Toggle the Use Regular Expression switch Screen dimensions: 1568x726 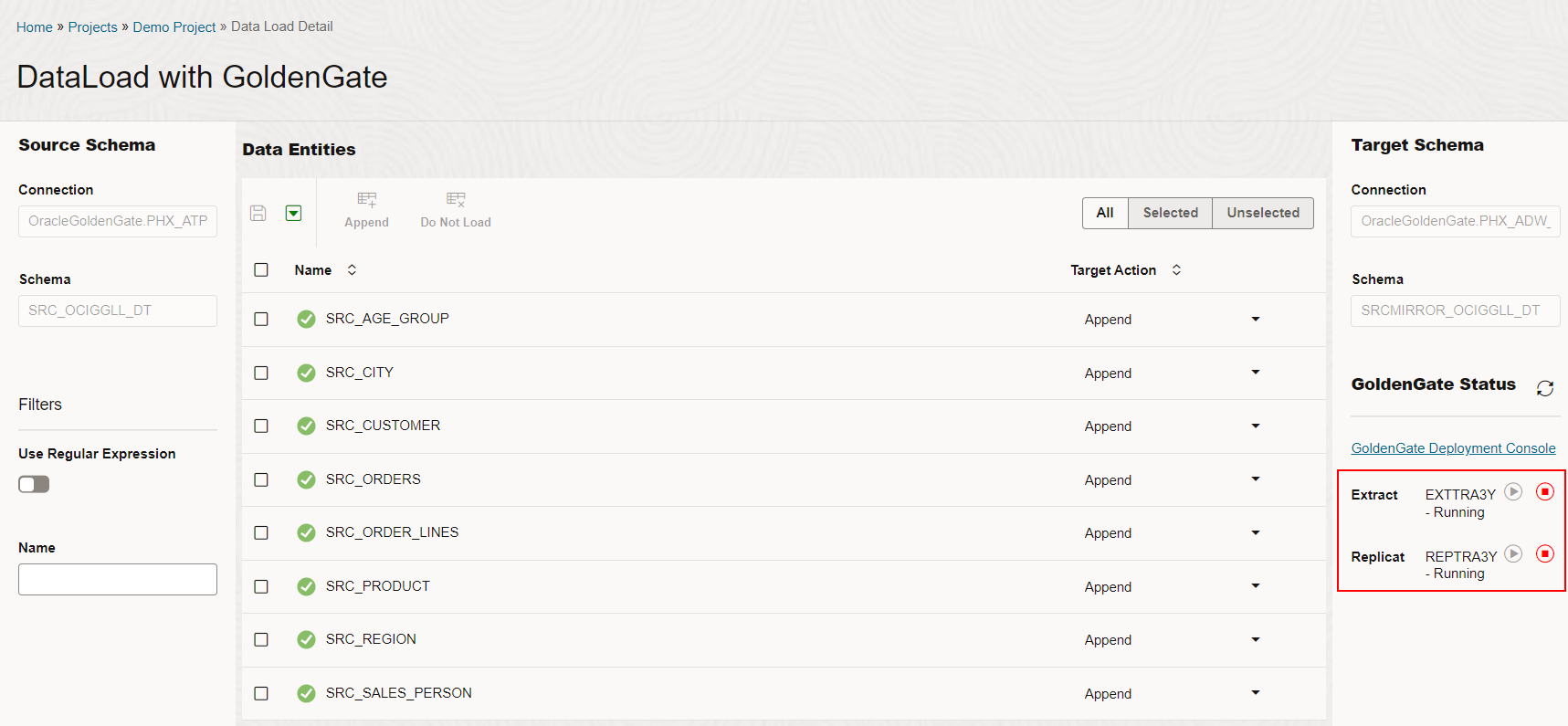[x=34, y=484]
